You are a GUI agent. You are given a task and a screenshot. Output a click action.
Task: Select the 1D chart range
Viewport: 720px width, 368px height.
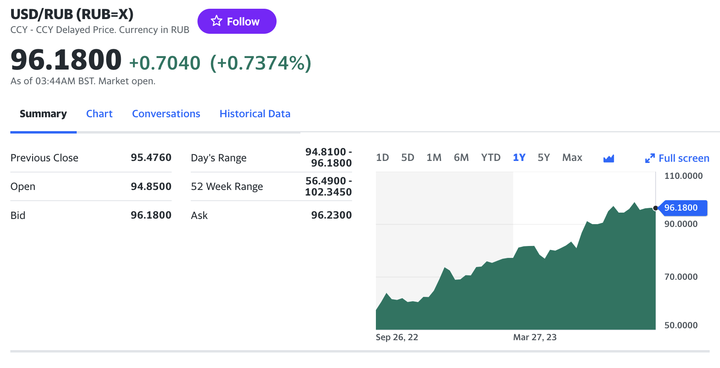pyautogui.click(x=382, y=158)
